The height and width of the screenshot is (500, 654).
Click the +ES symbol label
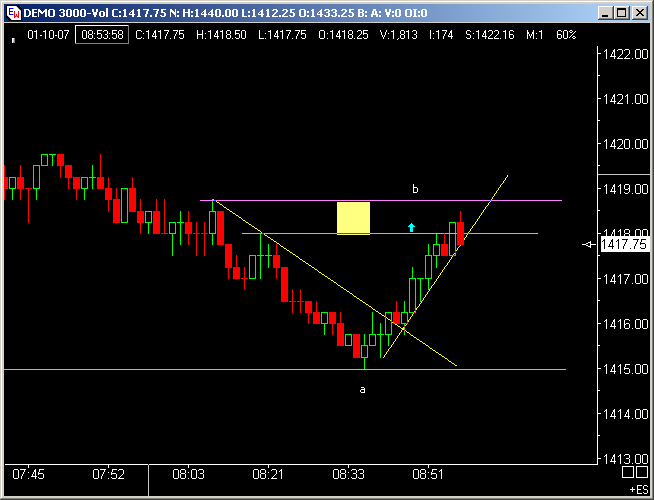click(x=638, y=490)
